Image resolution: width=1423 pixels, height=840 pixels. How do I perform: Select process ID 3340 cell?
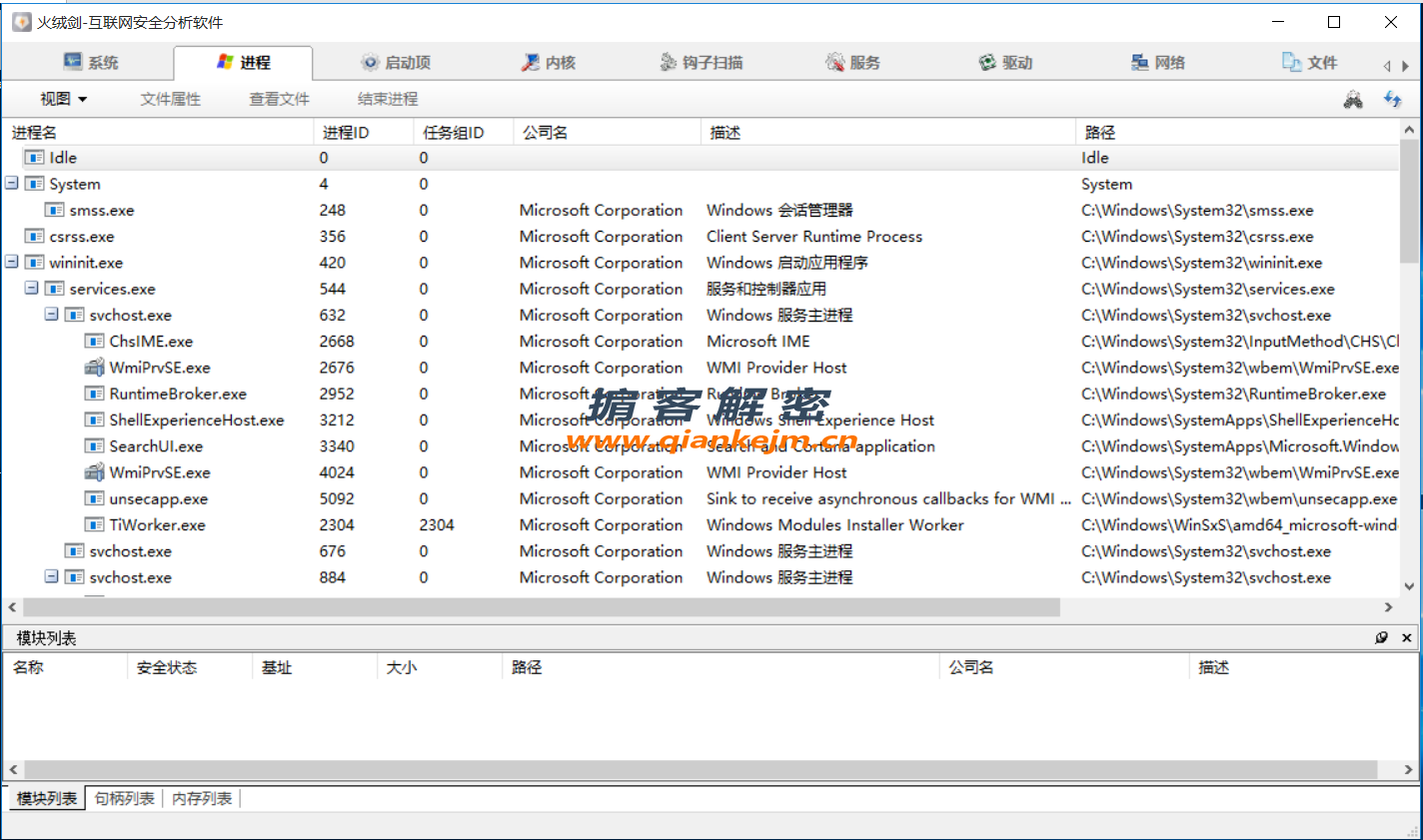[337, 446]
